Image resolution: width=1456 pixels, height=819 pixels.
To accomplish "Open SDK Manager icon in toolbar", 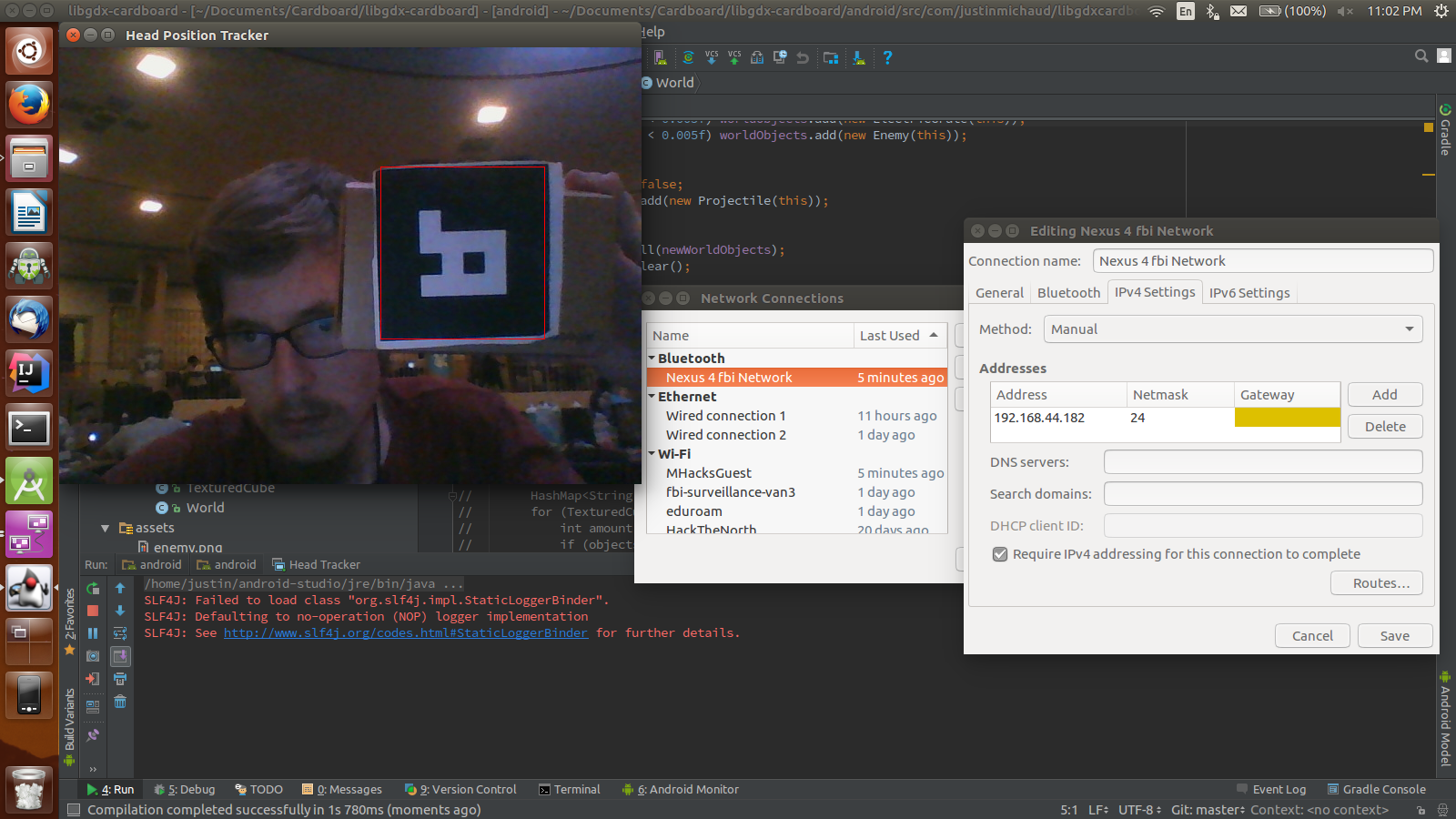I will pyautogui.click(x=858, y=57).
